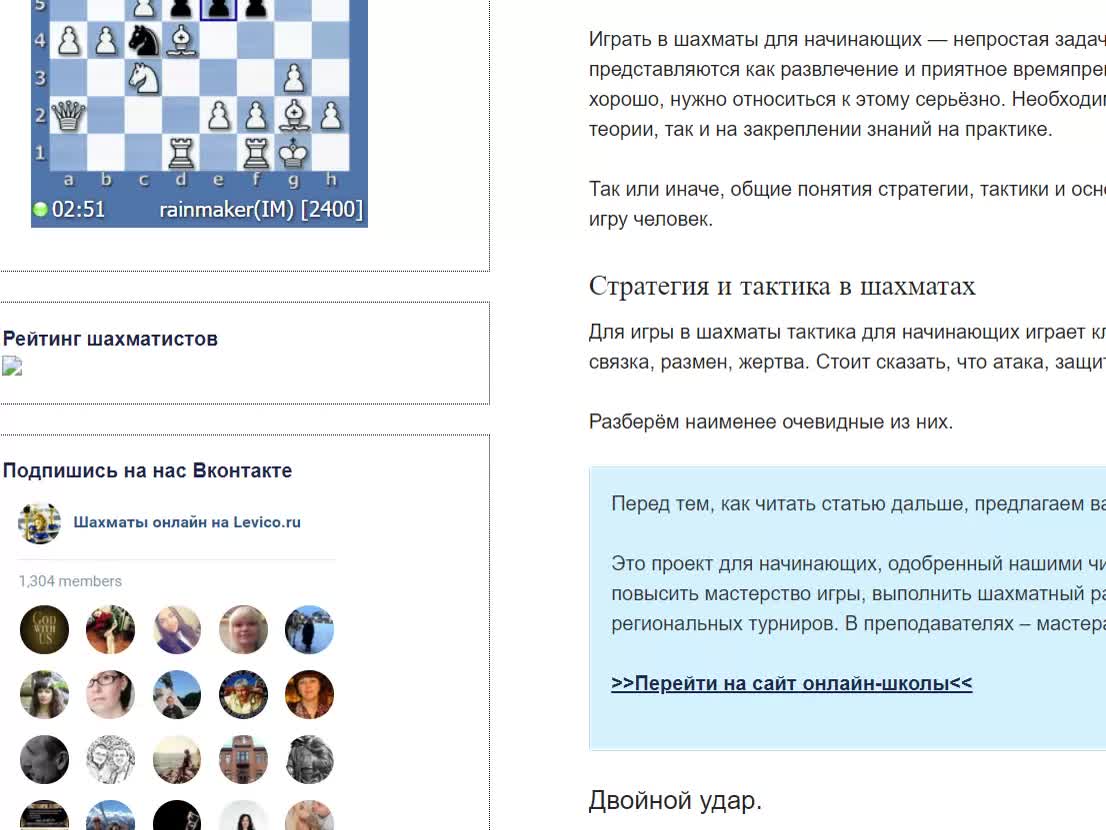Open Шахматы онлайн на Levico.ru group link
1106x830 pixels.
pyautogui.click(x=187, y=523)
